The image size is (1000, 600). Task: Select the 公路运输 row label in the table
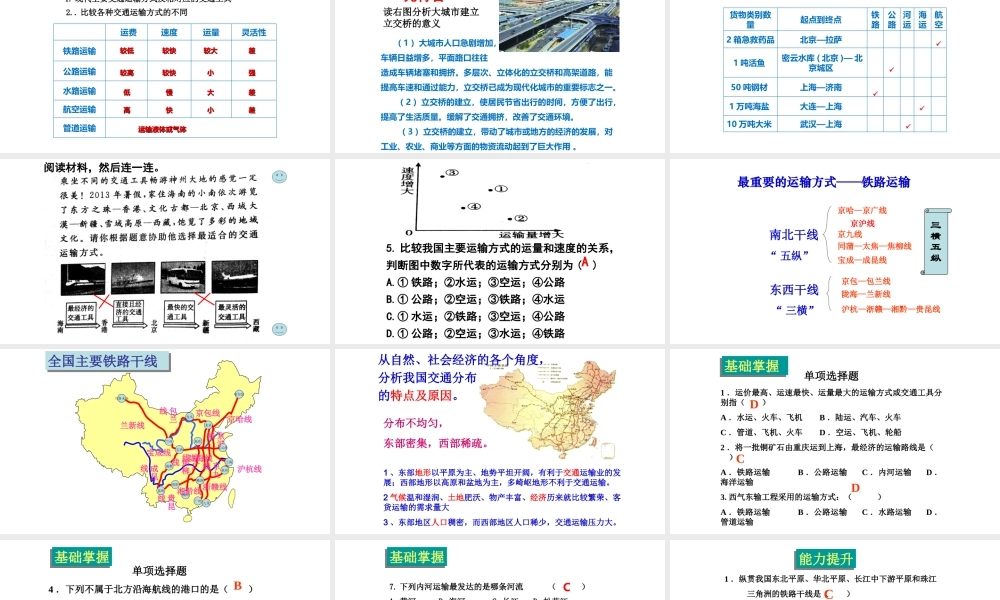pos(80,71)
